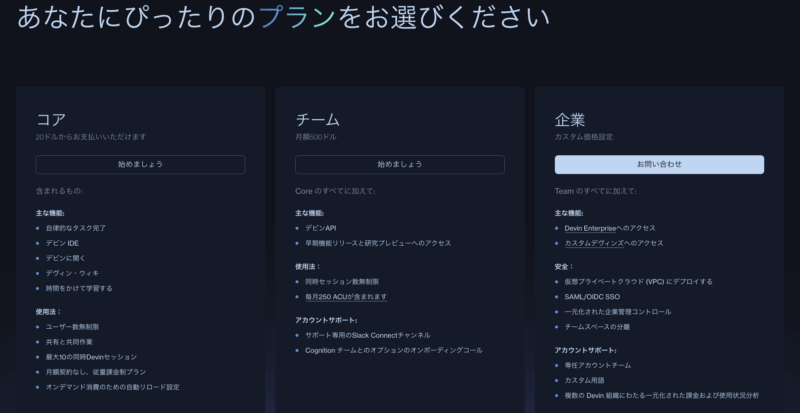The height and width of the screenshot is (413, 800).
Task: Click the デビンに聞く feature
Action: tap(66, 258)
